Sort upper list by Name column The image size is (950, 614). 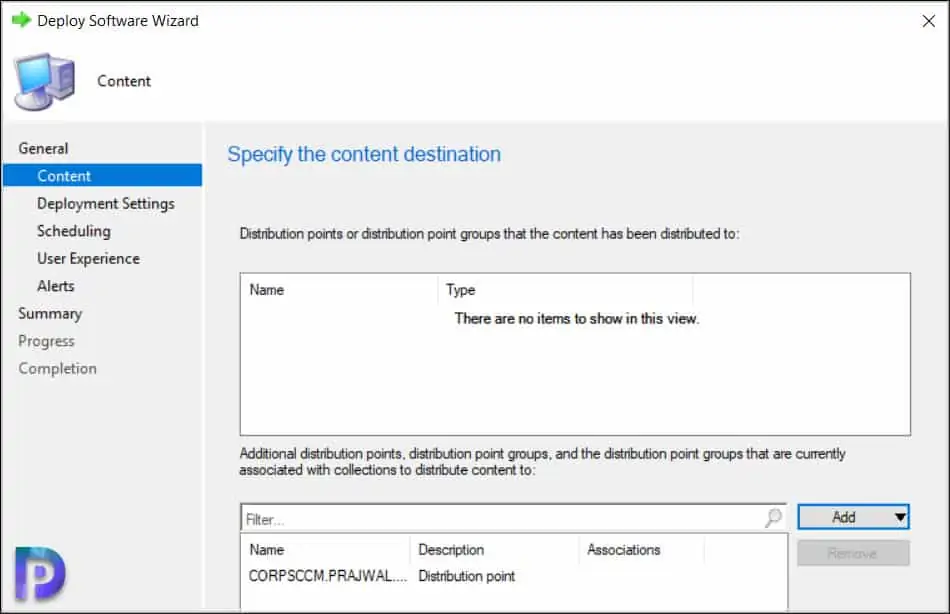coord(339,290)
